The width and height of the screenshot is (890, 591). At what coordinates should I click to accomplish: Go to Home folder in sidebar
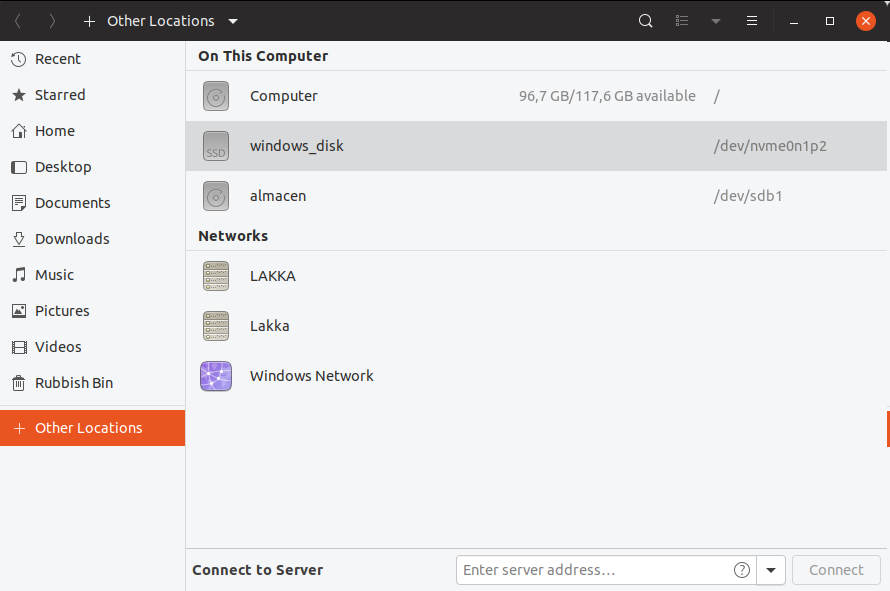[54, 131]
